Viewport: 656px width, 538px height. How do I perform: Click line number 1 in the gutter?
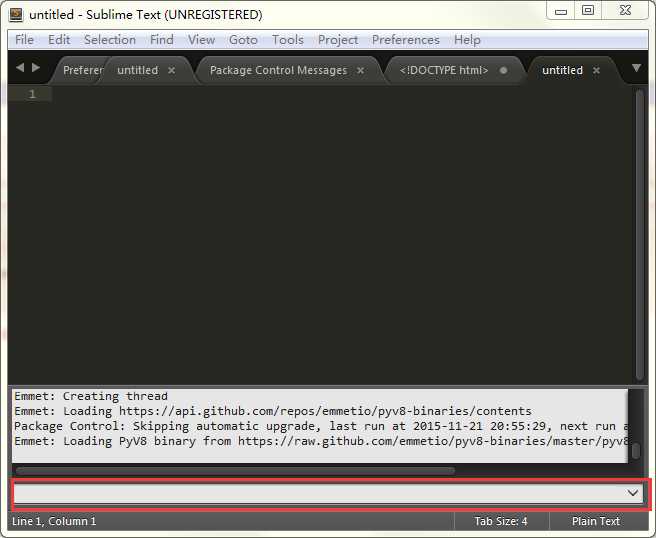[x=32, y=94]
